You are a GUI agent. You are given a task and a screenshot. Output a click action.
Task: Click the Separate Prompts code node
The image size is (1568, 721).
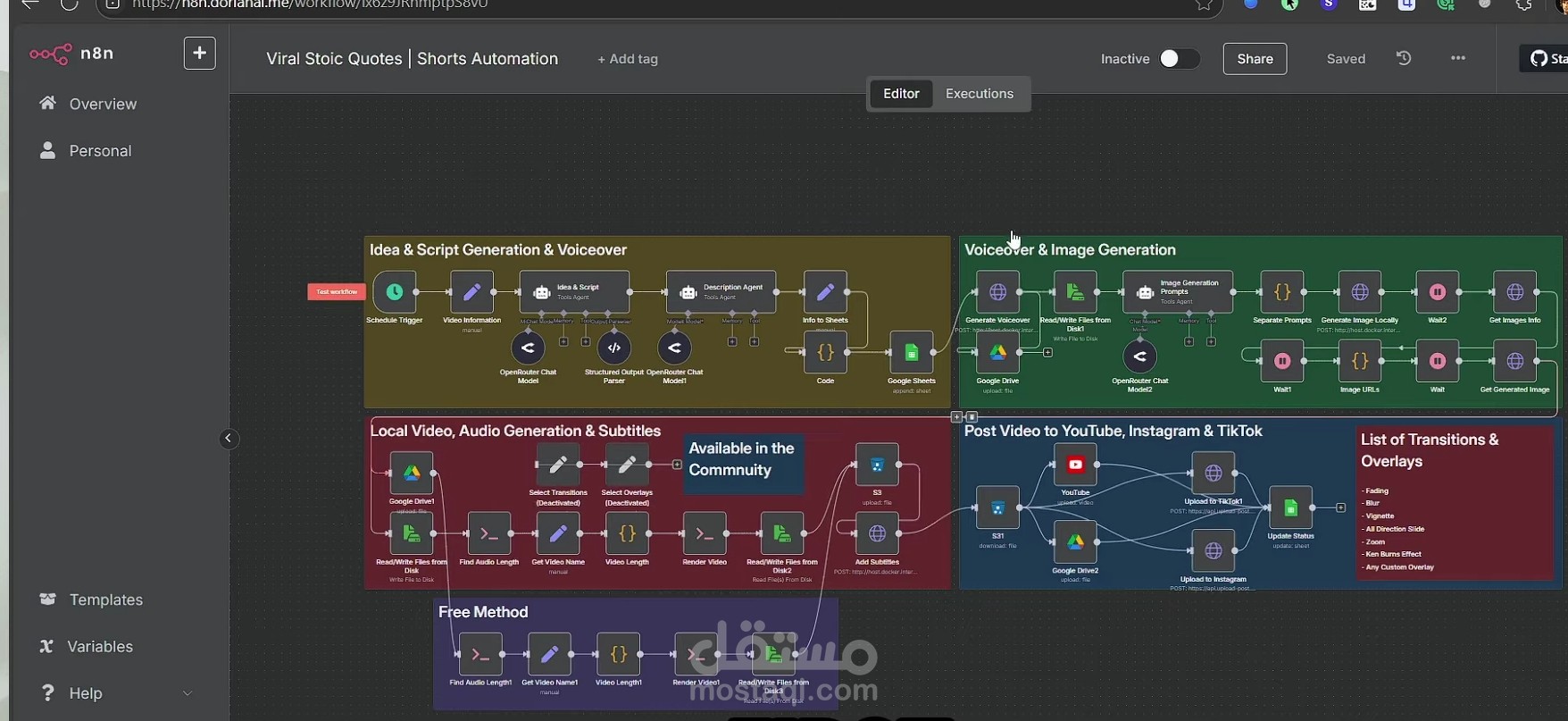click(x=1282, y=292)
